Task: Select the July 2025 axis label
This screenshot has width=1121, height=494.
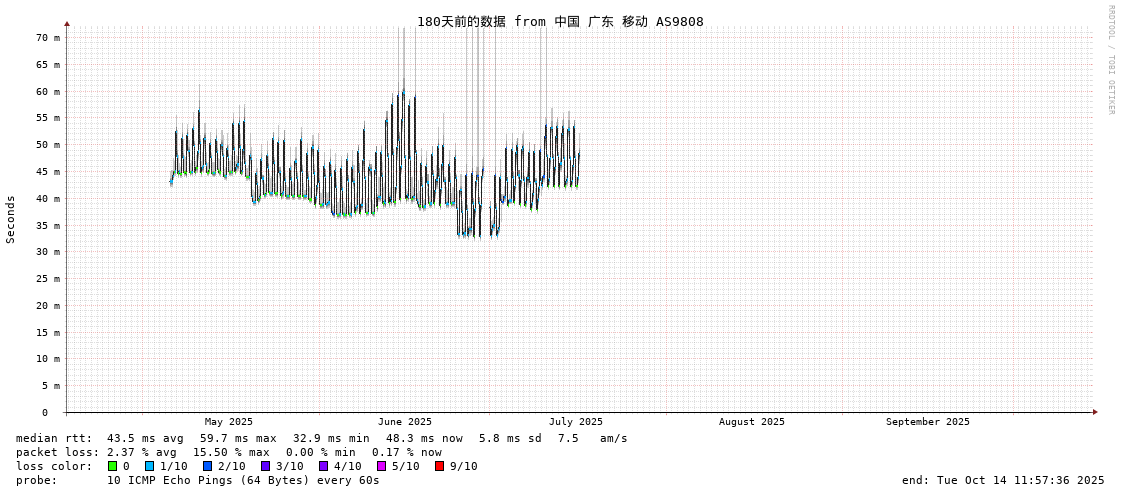Action: [576, 422]
